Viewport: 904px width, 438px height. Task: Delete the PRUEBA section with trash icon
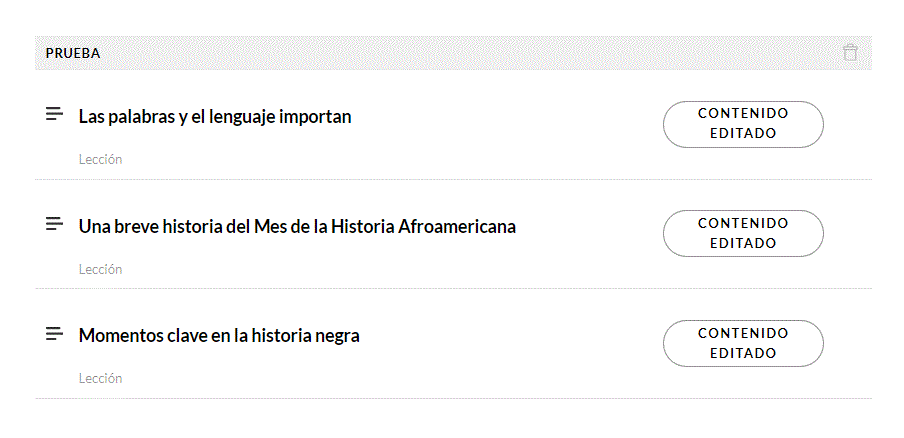point(850,53)
